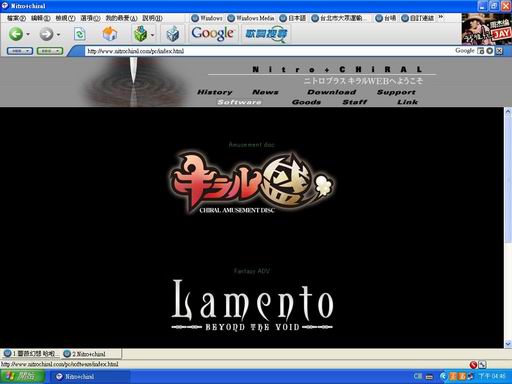This screenshot has height=384, width=512.
Task: Go to the Home page icon
Action: 110,34
